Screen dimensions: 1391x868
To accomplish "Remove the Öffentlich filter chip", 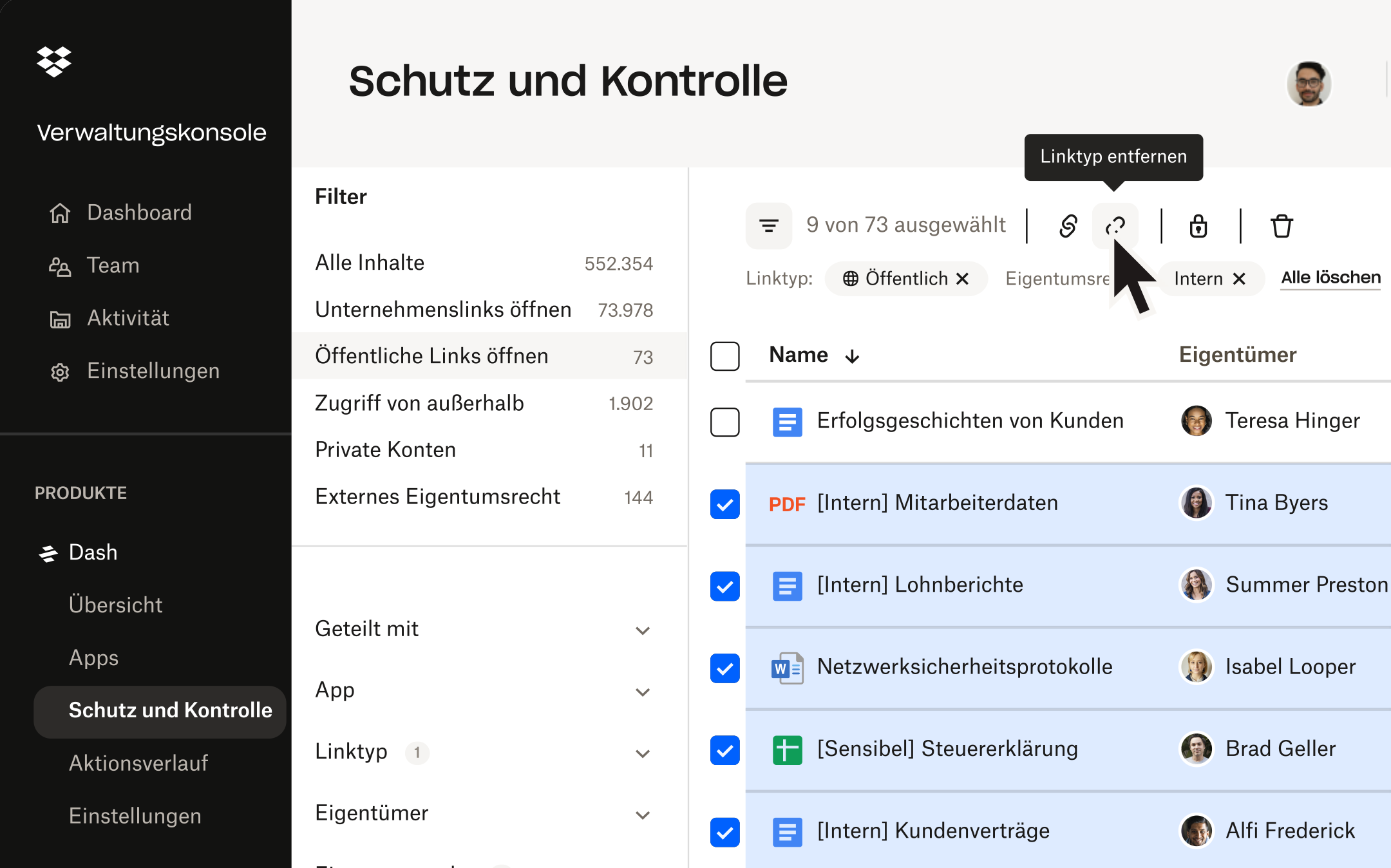I will pos(963,278).
